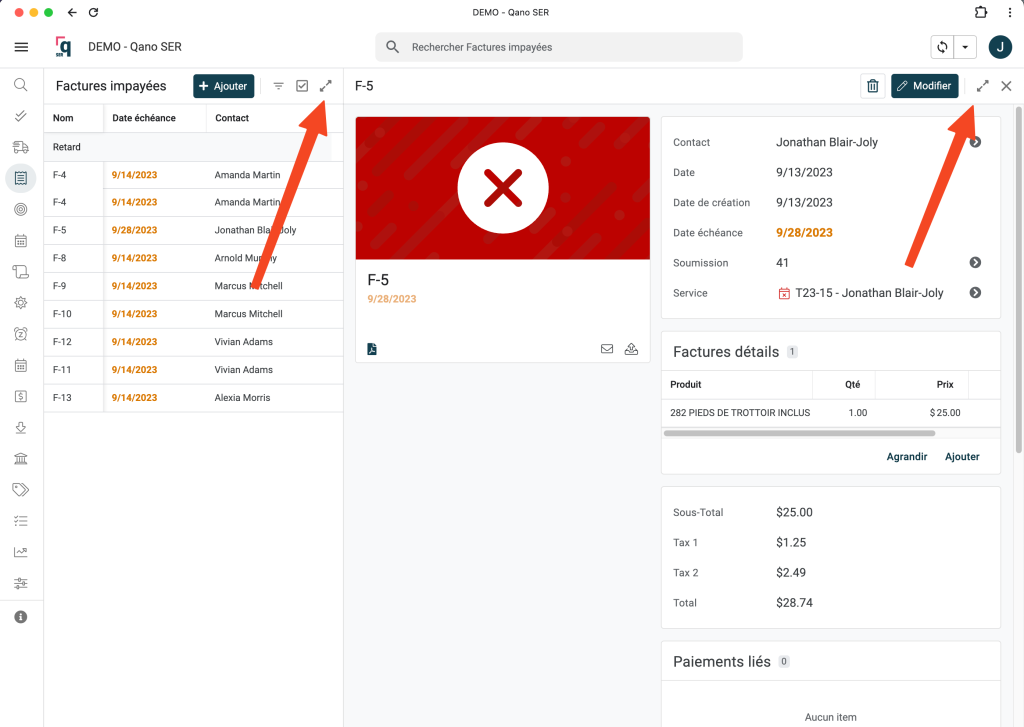Expand the Factures impayées list panel
The image size is (1024, 727).
(325, 86)
